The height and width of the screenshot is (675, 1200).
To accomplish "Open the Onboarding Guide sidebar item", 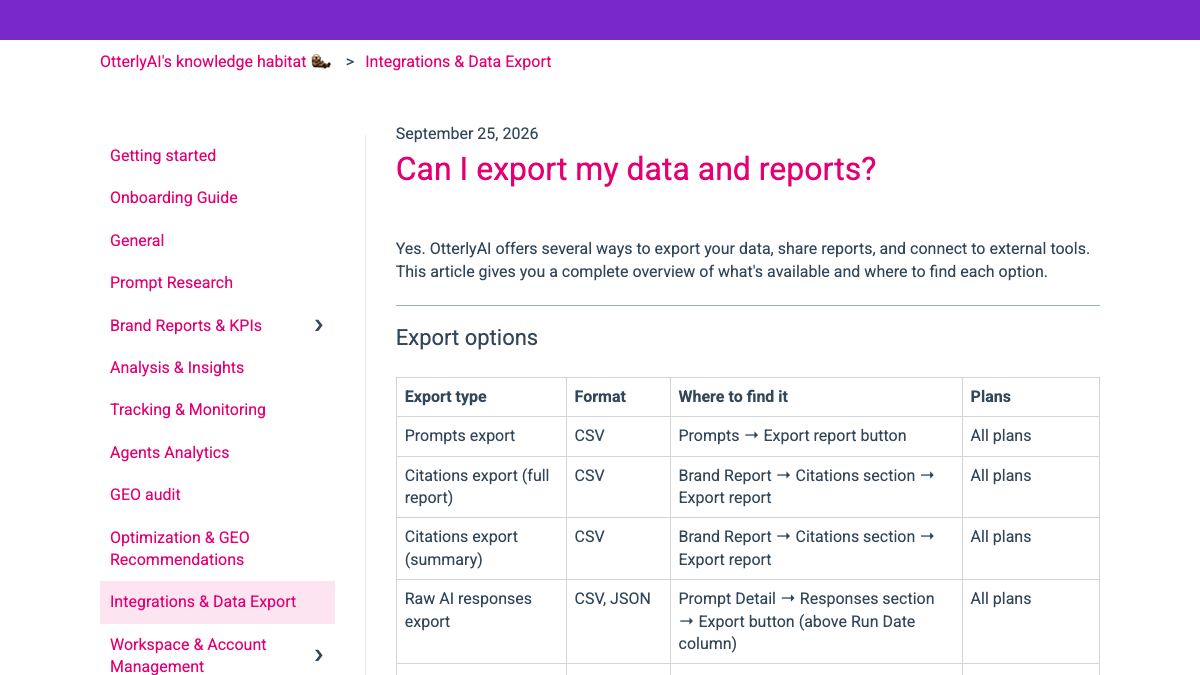I will coord(174,197).
